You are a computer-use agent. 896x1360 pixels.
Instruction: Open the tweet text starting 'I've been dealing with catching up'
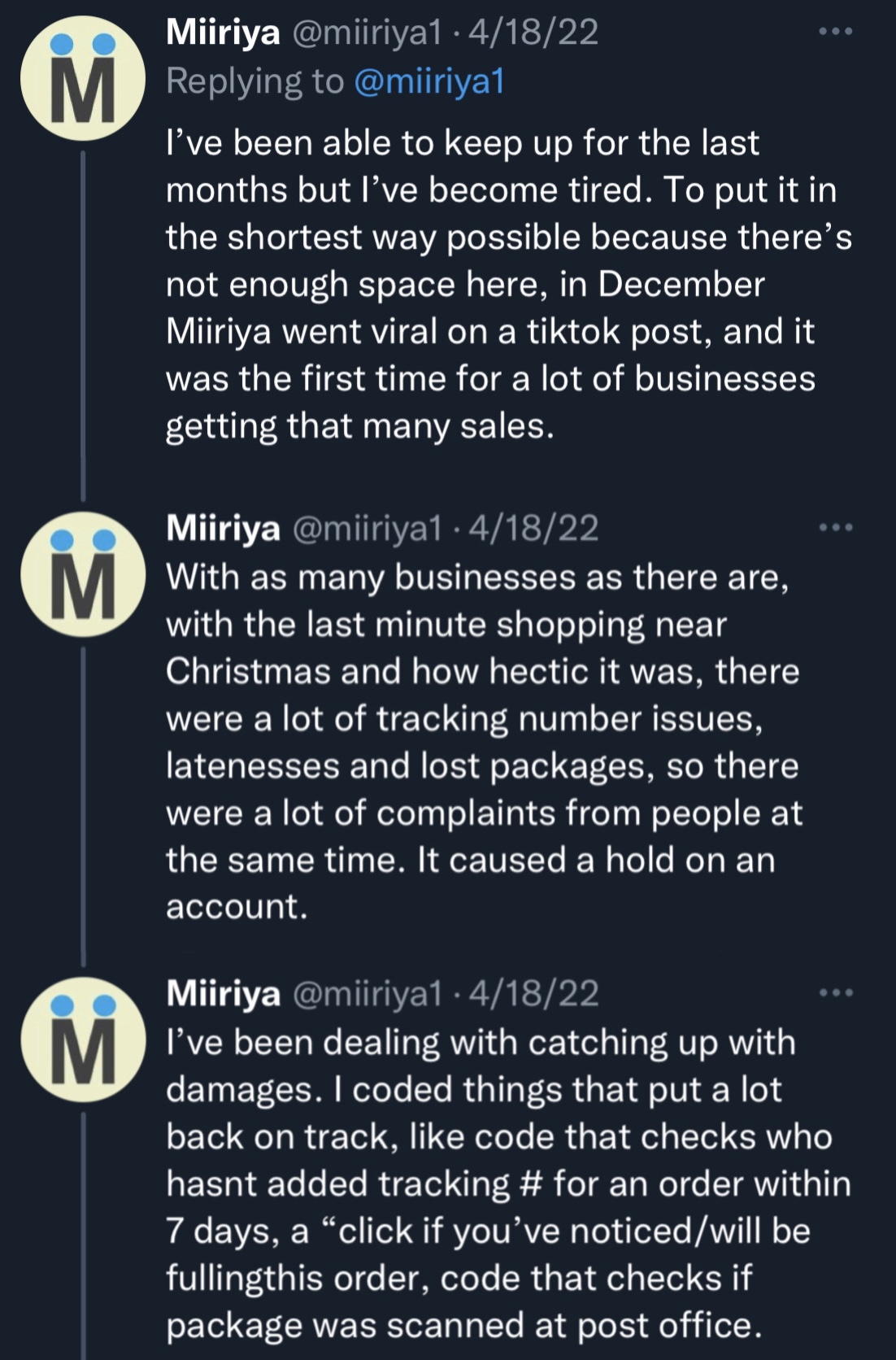(509, 1183)
